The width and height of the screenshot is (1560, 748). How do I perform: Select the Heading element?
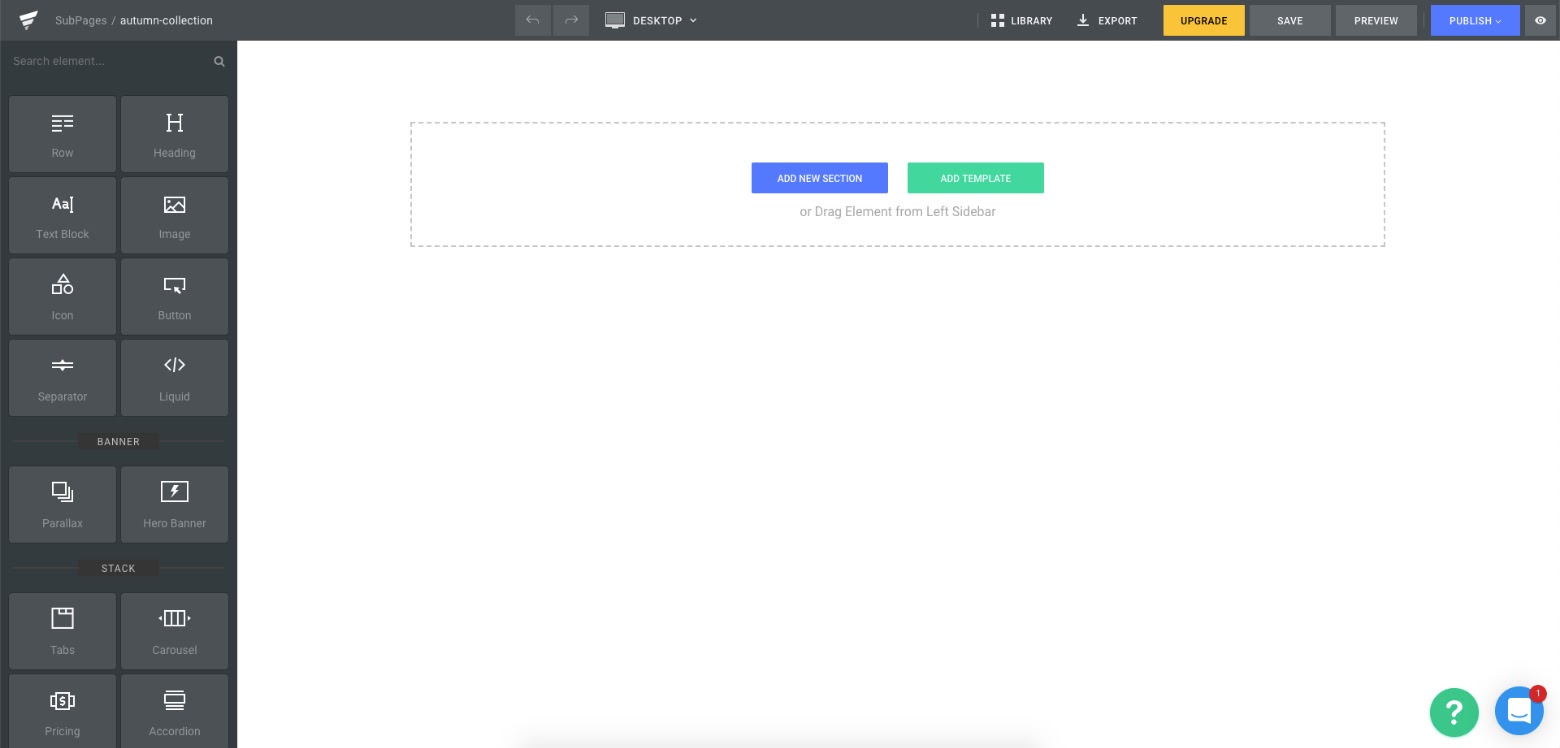tap(174, 134)
